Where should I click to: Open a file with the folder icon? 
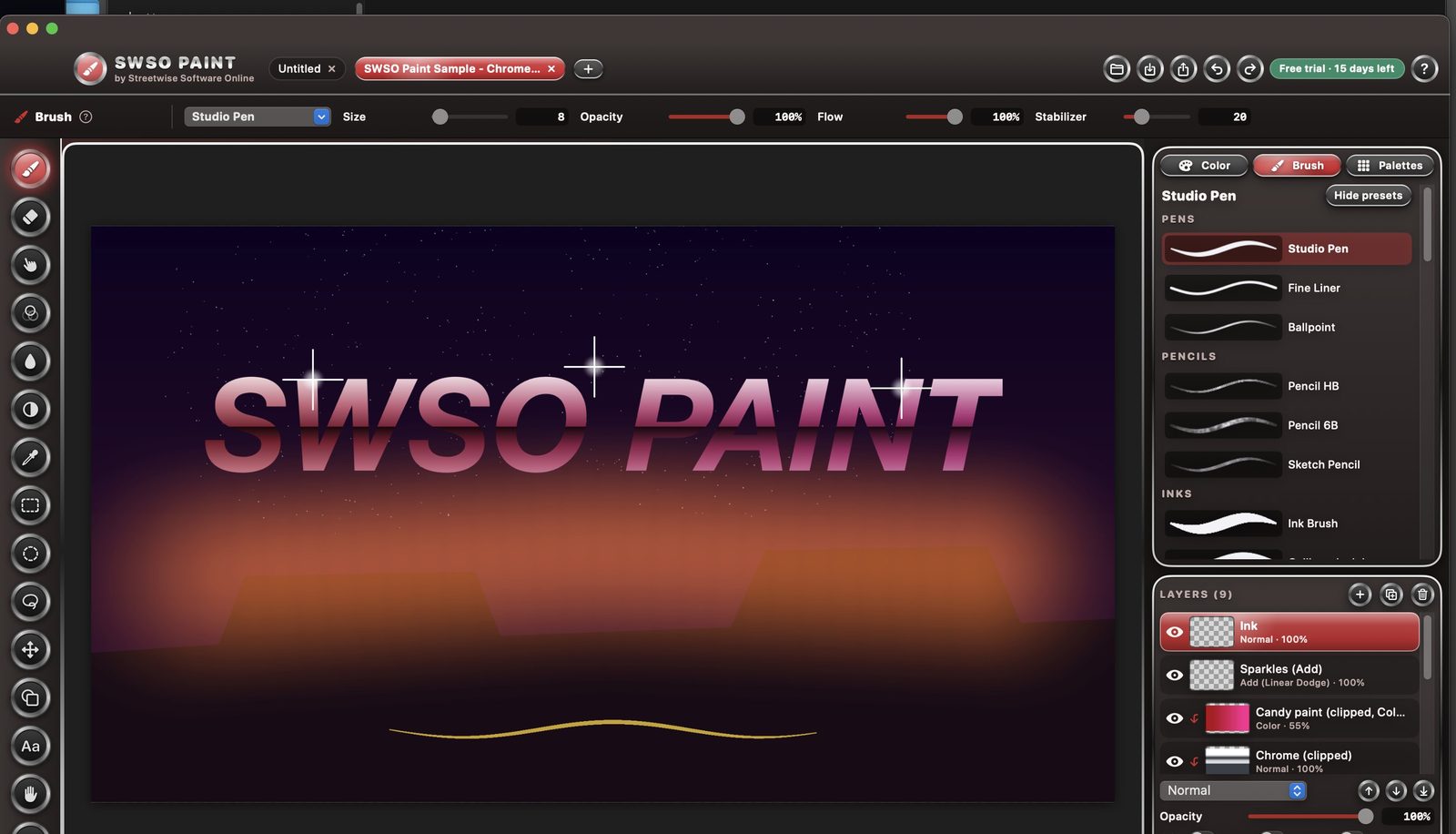tap(1117, 68)
